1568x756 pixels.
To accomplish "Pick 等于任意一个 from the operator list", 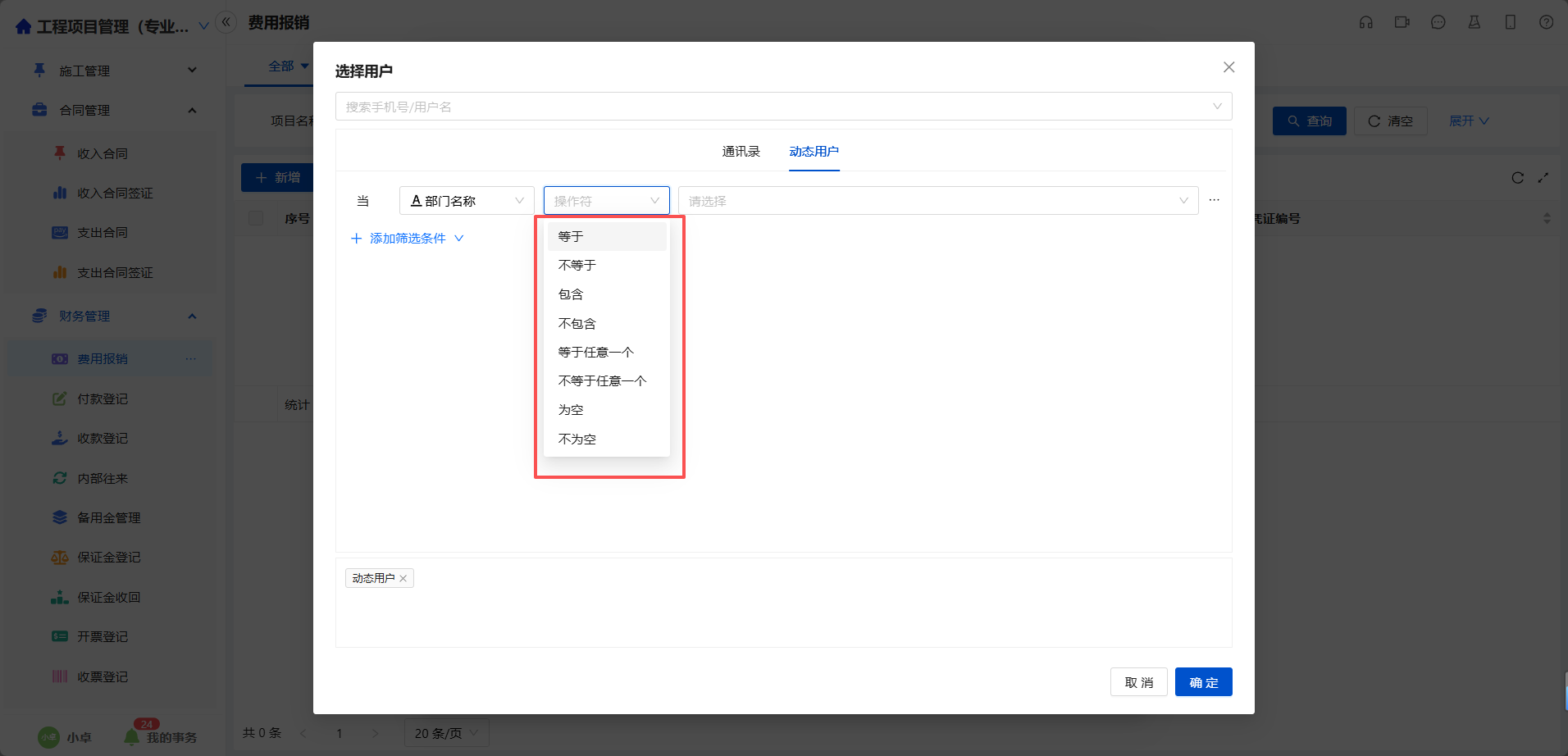I will pyautogui.click(x=596, y=353).
